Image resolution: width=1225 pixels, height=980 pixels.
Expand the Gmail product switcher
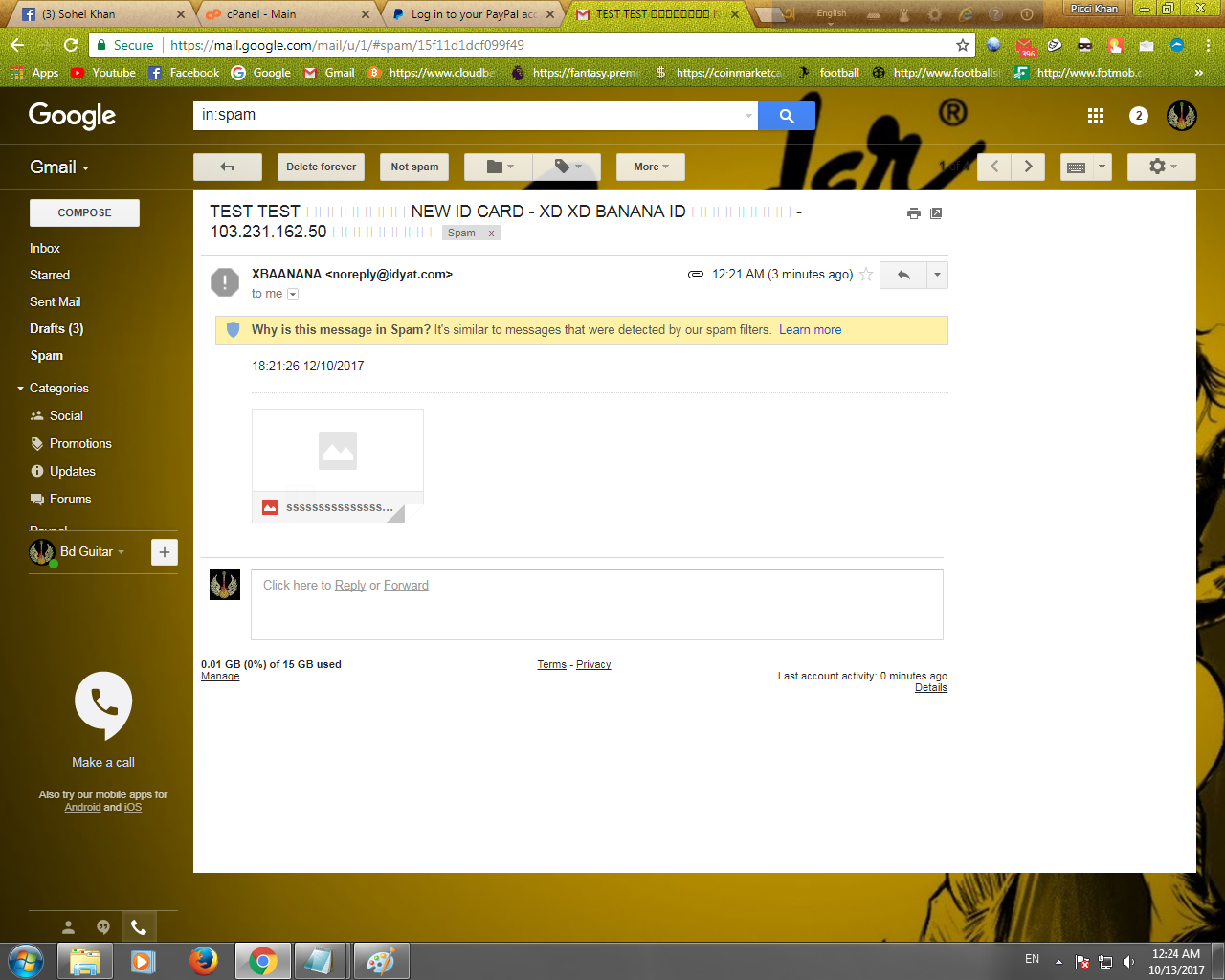pyautogui.click(x=59, y=167)
